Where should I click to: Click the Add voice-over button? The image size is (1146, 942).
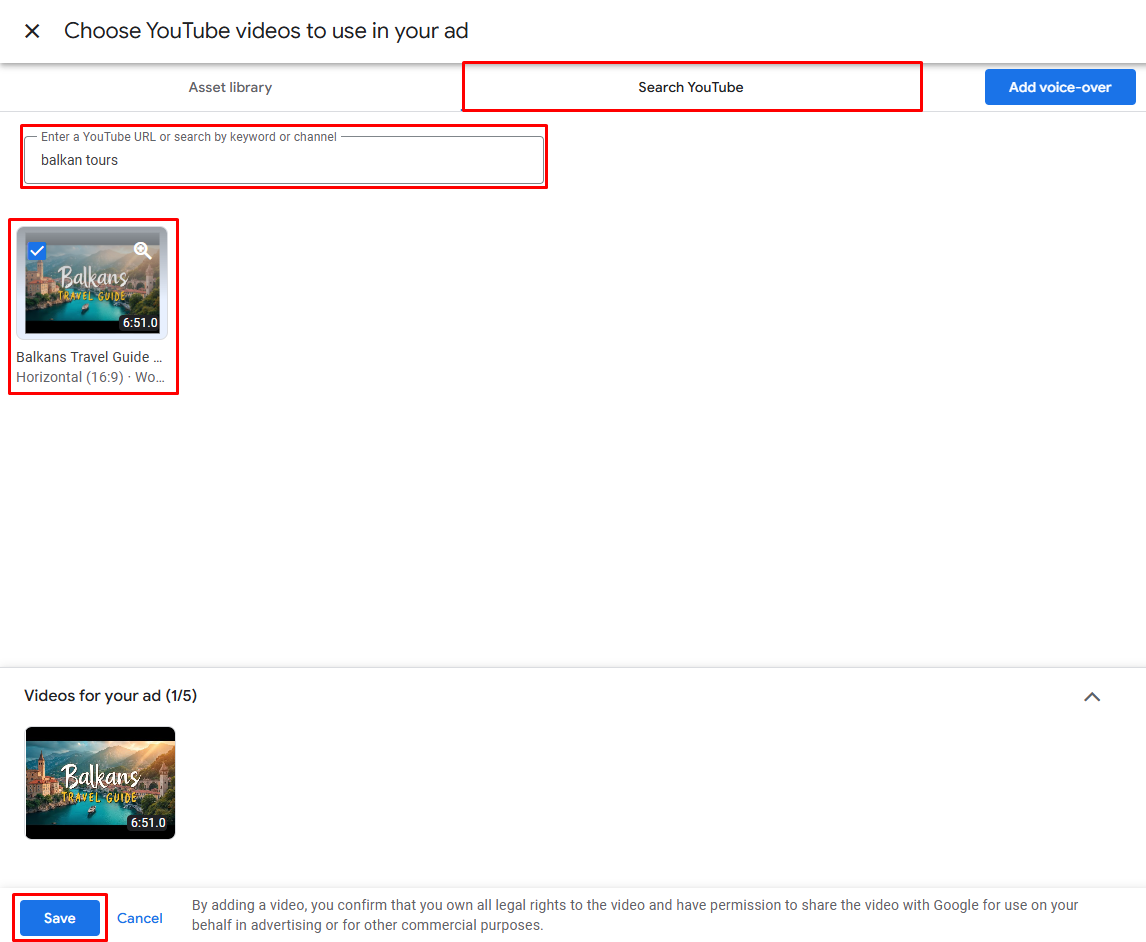(1060, 87)
